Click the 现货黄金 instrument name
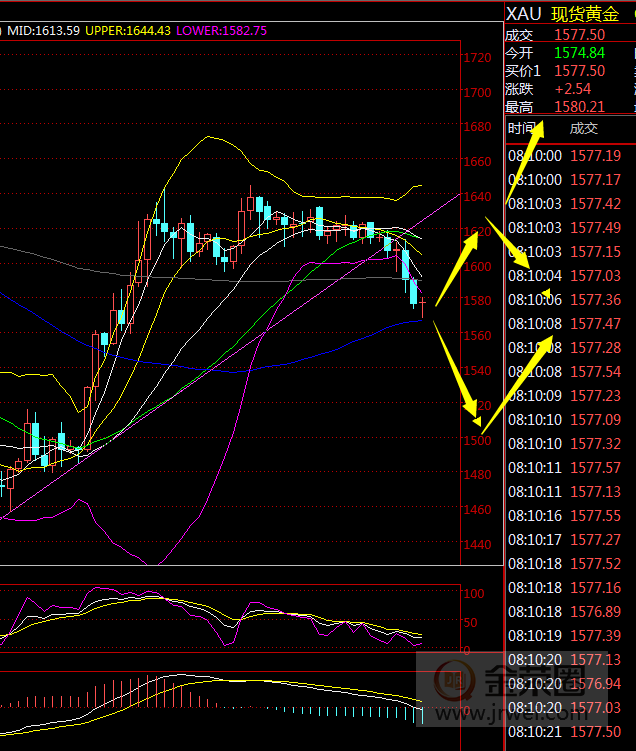Viewport: 636px width, 751px height. [x=585, y=13]
